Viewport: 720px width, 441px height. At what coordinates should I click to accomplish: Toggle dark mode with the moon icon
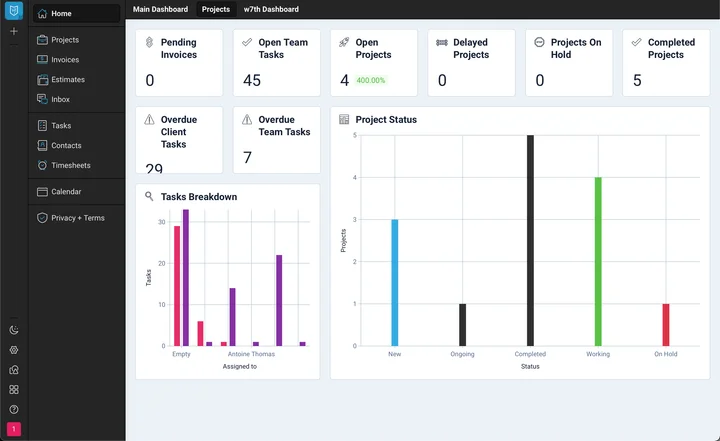click(14, 330)
